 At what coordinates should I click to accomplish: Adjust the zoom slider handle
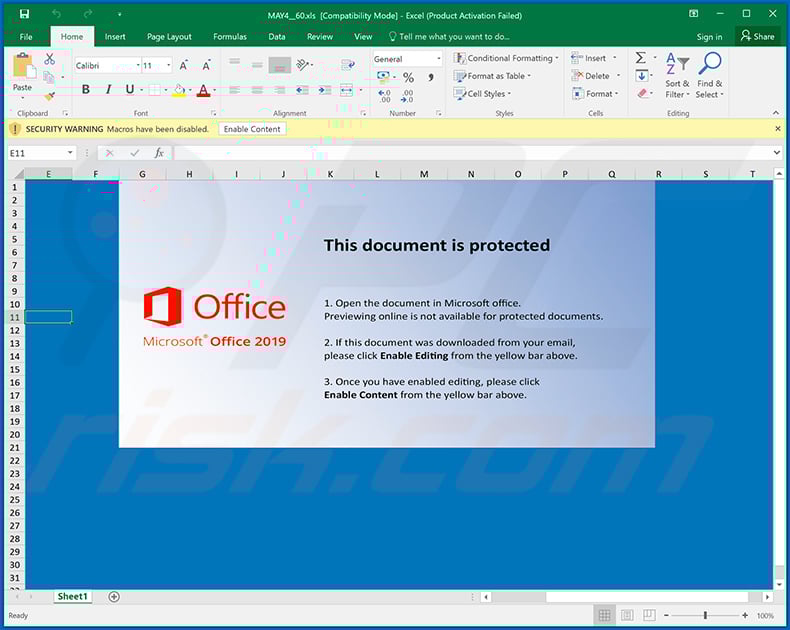pyautogui.click(x=705, y=615)
